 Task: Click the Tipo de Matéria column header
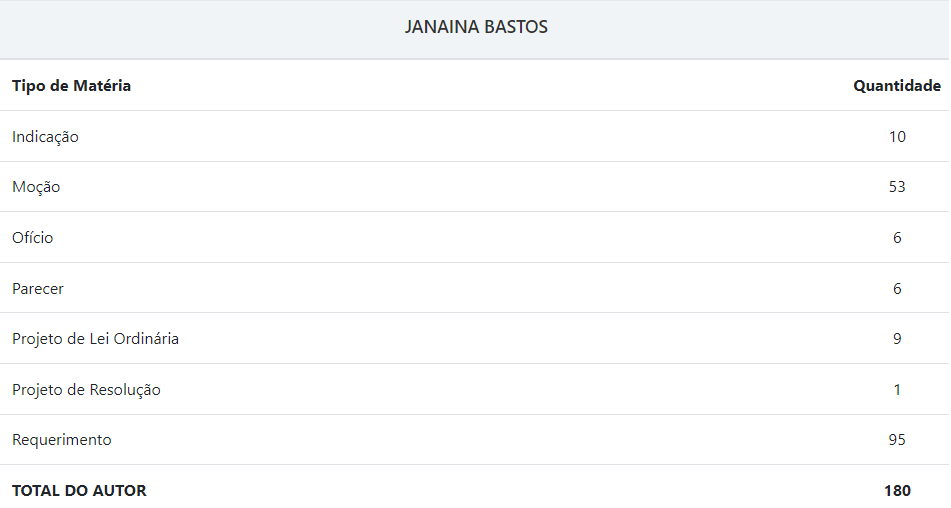pos(71,86)
